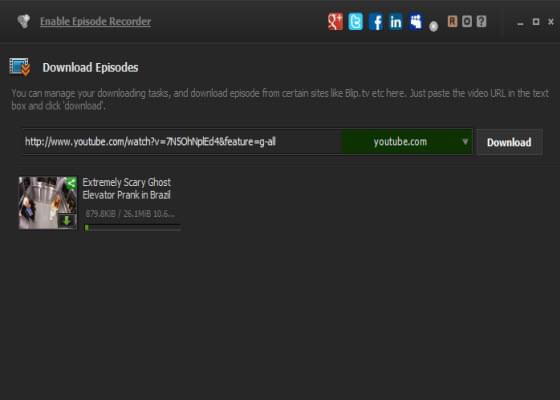Share via the LinkedIn icon
The width and height of the screenshot is (560, 400).
(396, 22)
